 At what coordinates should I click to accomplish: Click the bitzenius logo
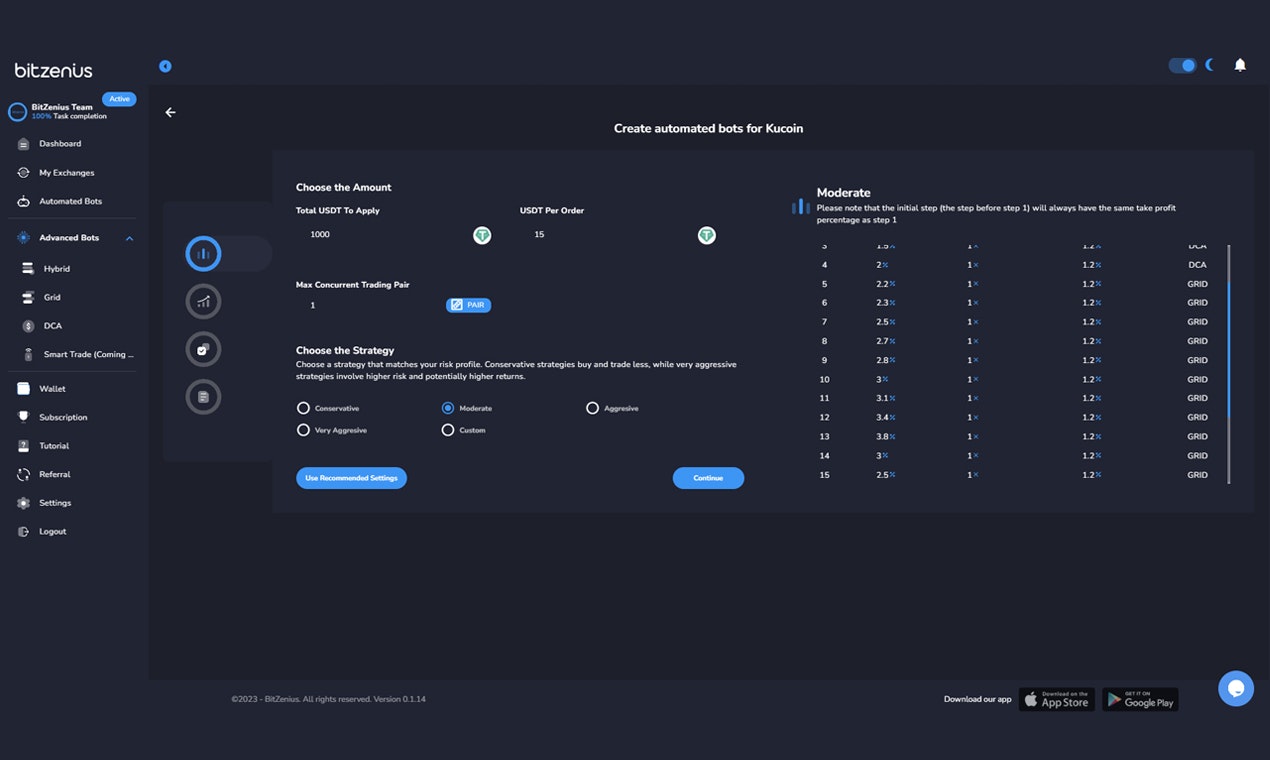tap(53, 70)
